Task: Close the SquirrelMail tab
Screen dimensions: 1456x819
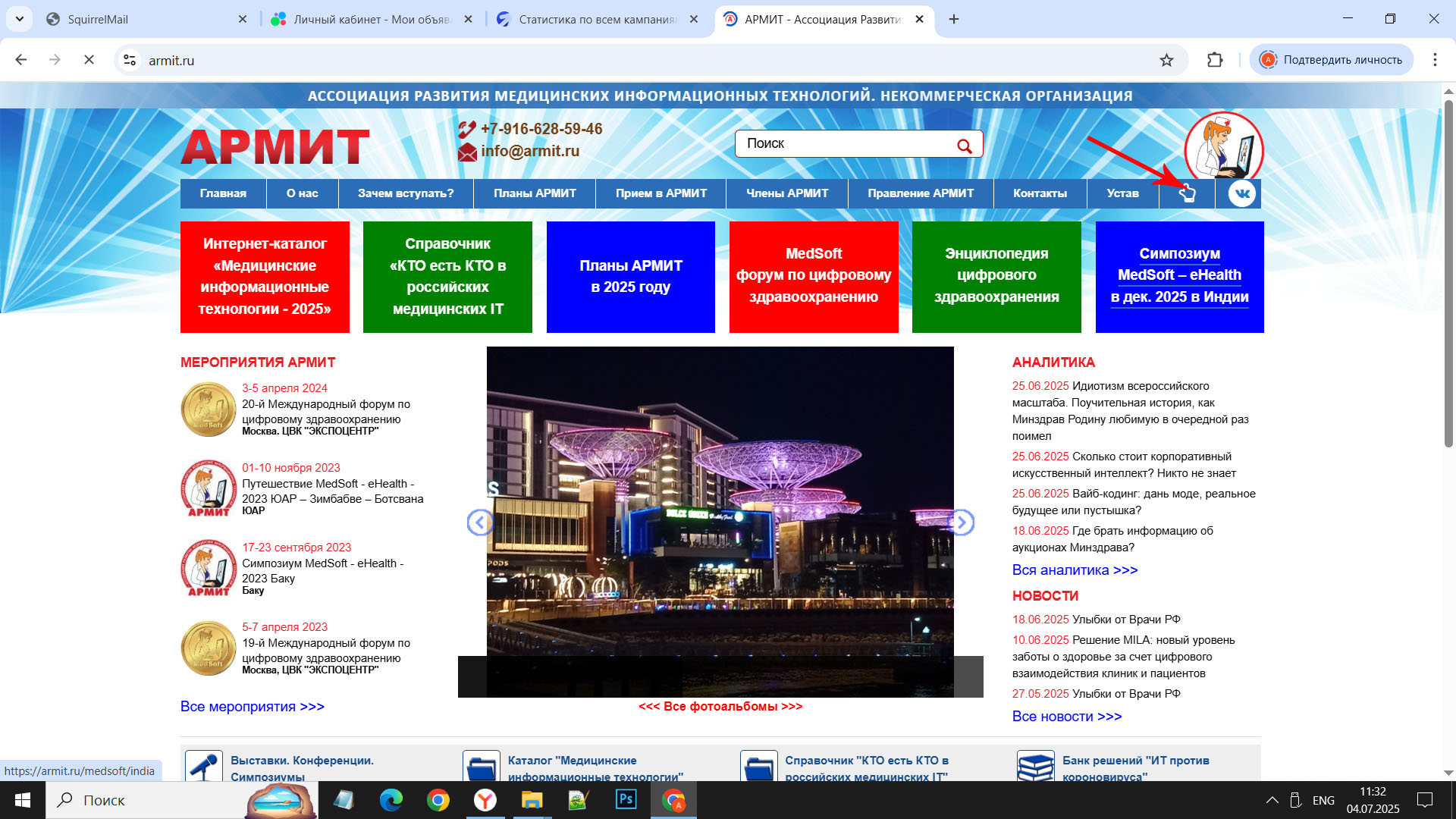Action: 243,19
